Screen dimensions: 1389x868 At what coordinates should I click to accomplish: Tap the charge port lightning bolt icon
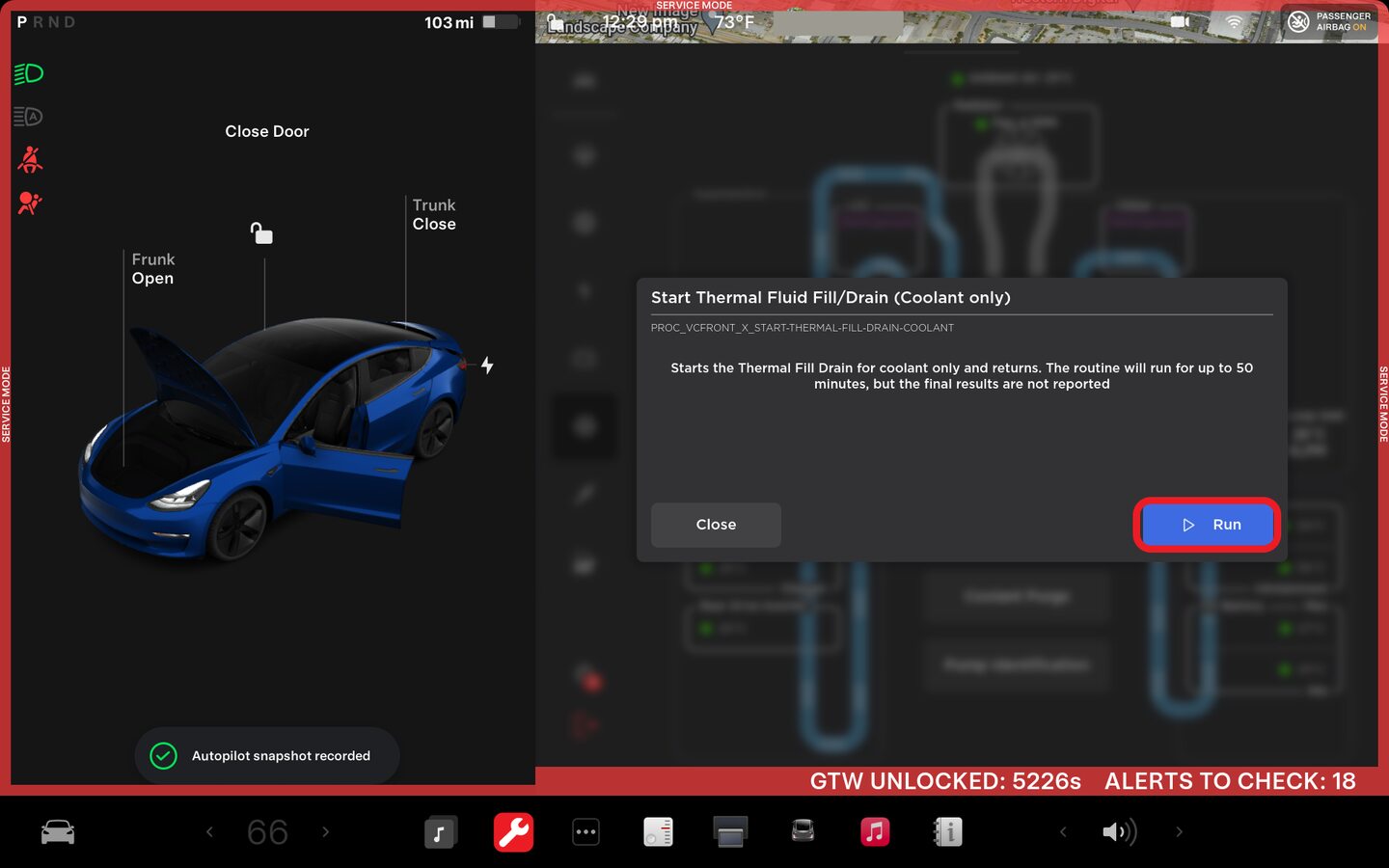pyautogui.click(x=487, y=366)
